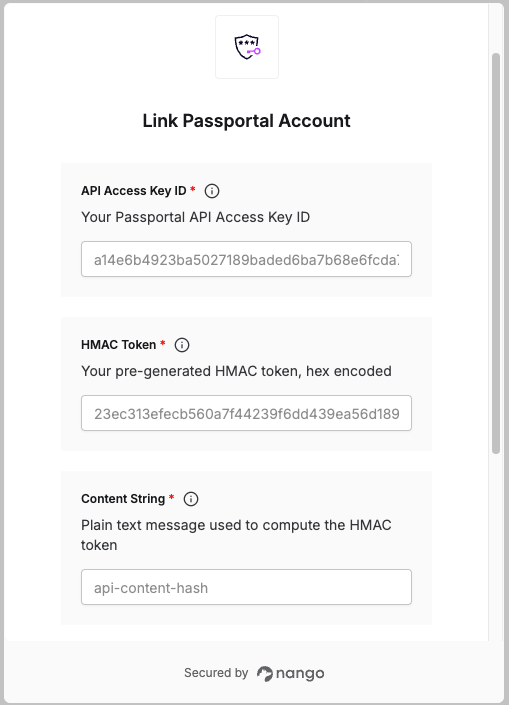Screen dimensions: 509x705
Task: Show info icon details for HMAC Token
Action: (x=182, y=345)
